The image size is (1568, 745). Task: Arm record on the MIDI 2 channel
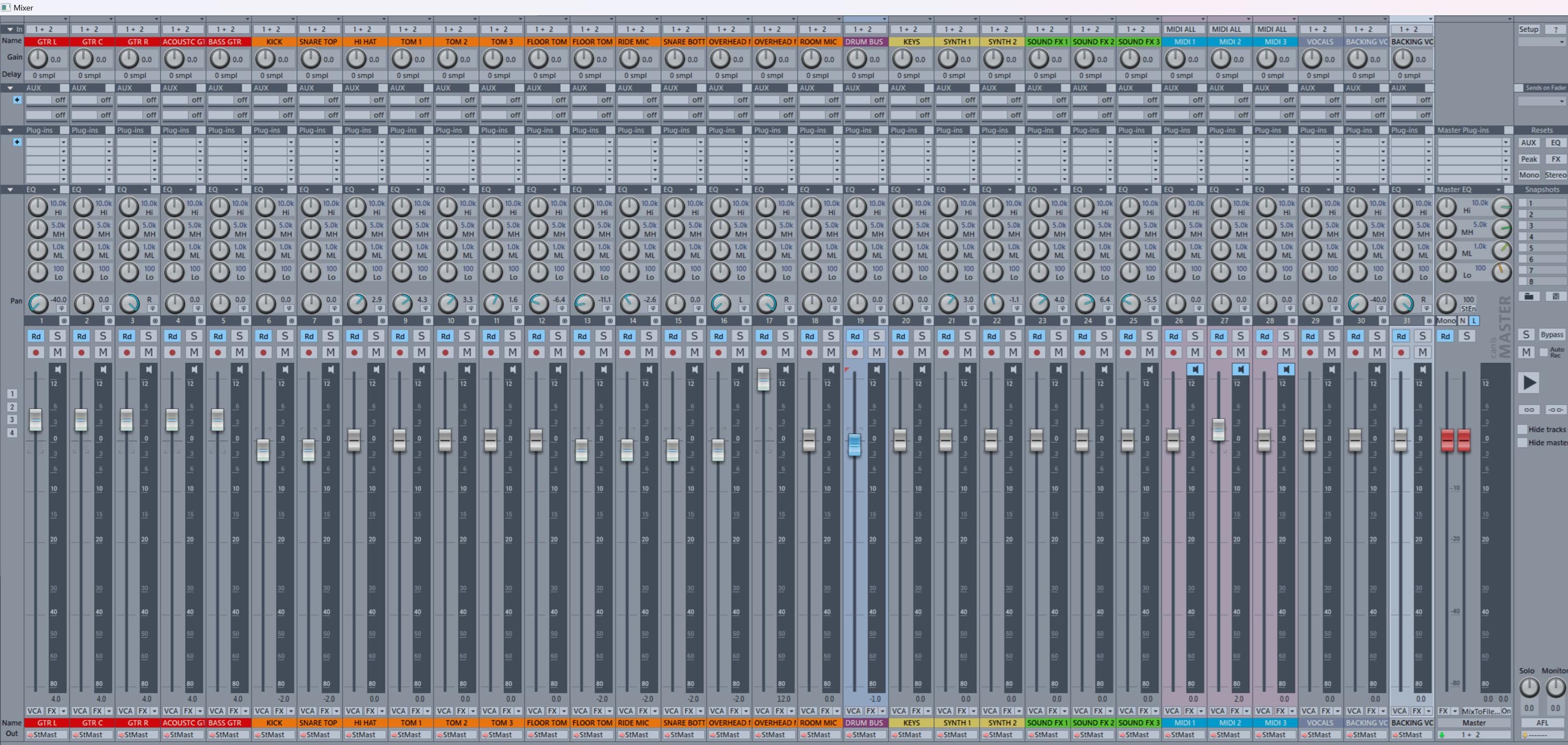click(x=1219, y=352)
